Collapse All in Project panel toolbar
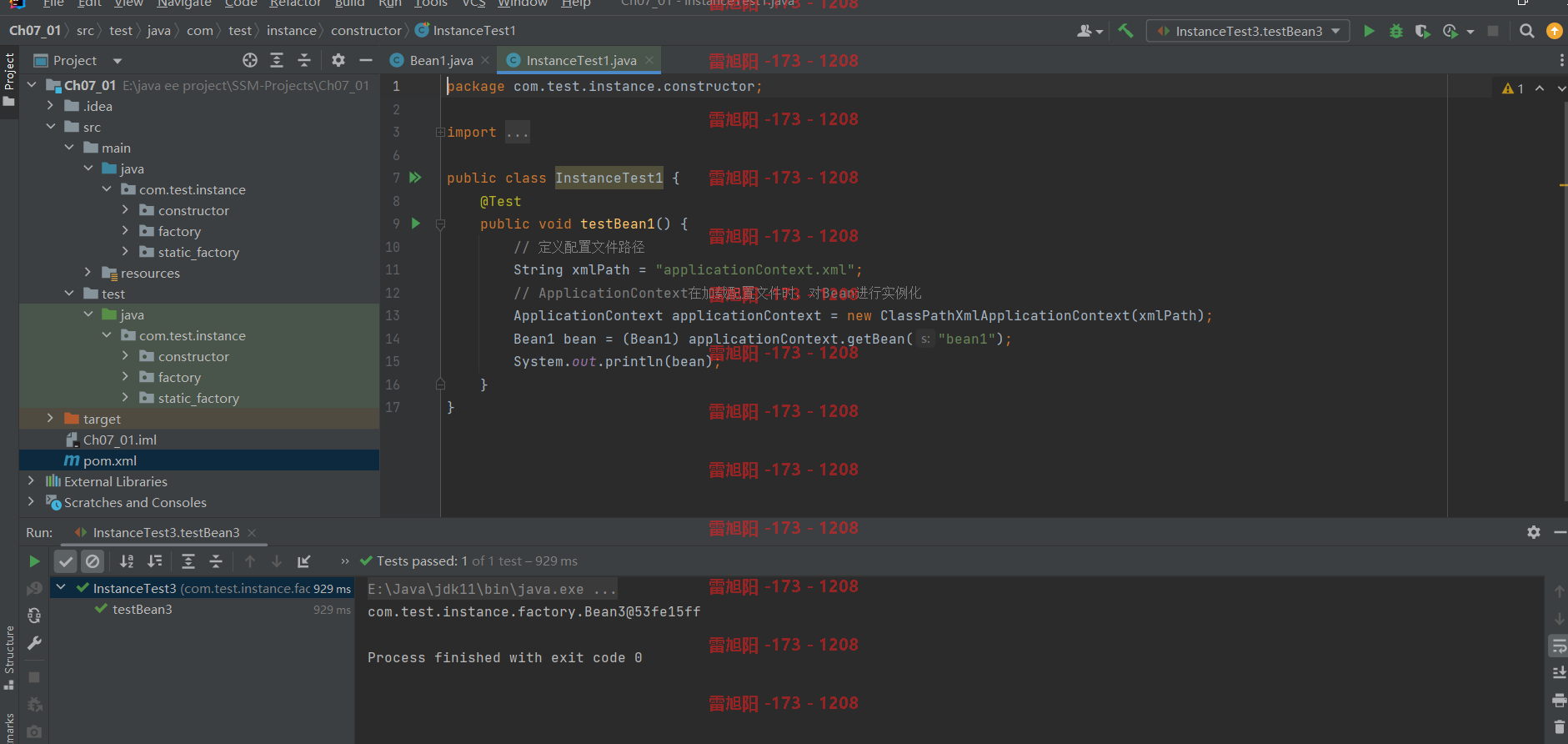 (x=304, y=60)
